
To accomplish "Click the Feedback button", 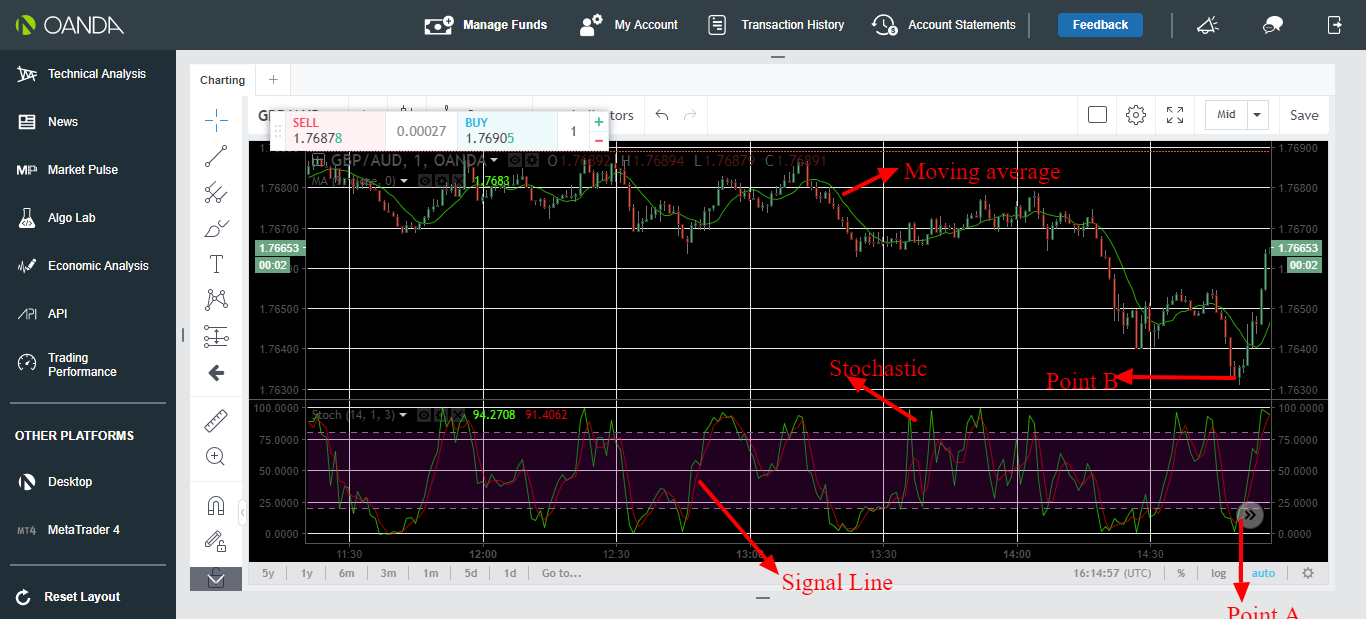I will pos(1100,25).
